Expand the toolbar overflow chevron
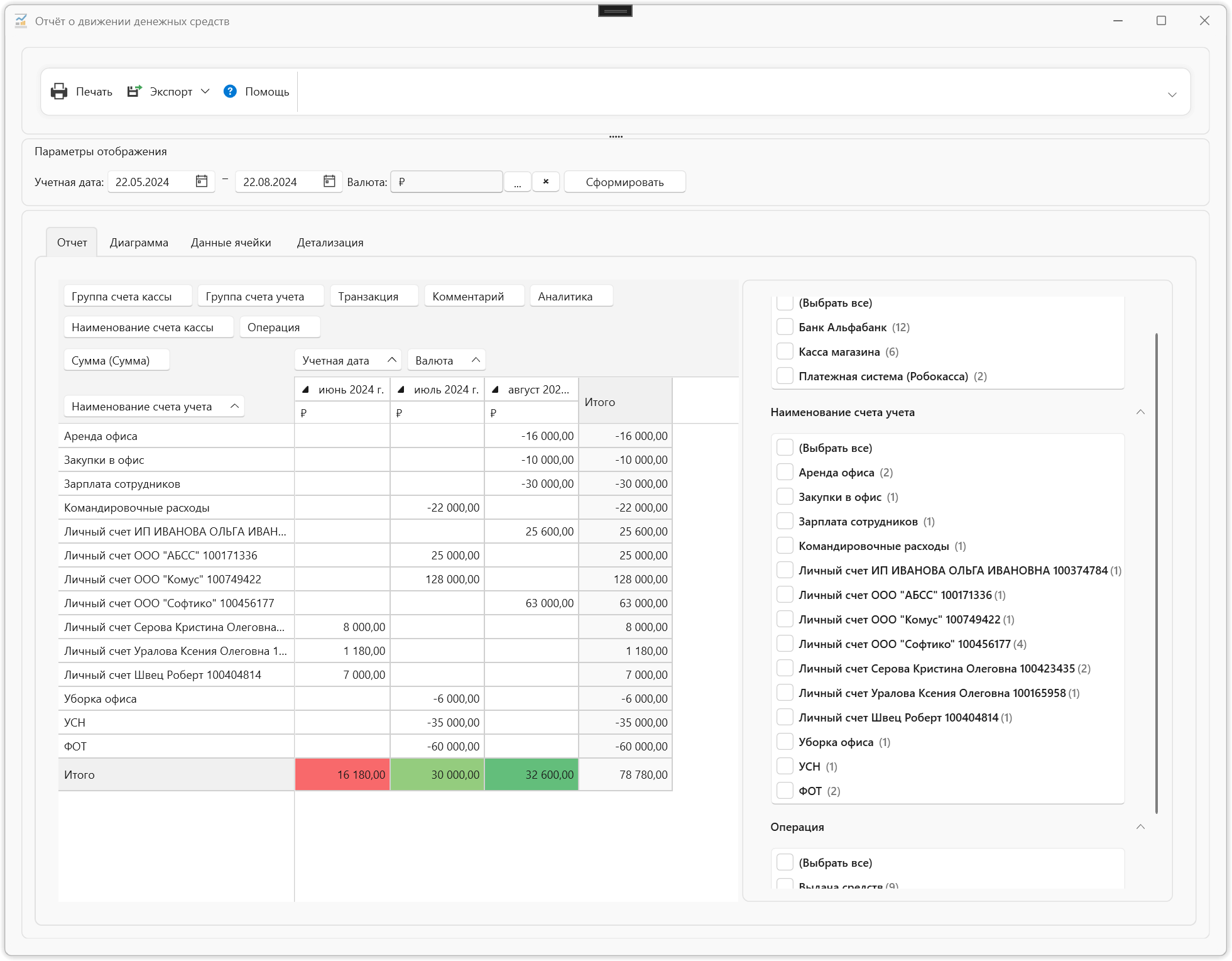Image resolution: width=1232 pixels, height=961 pixels. (1172, 95)
